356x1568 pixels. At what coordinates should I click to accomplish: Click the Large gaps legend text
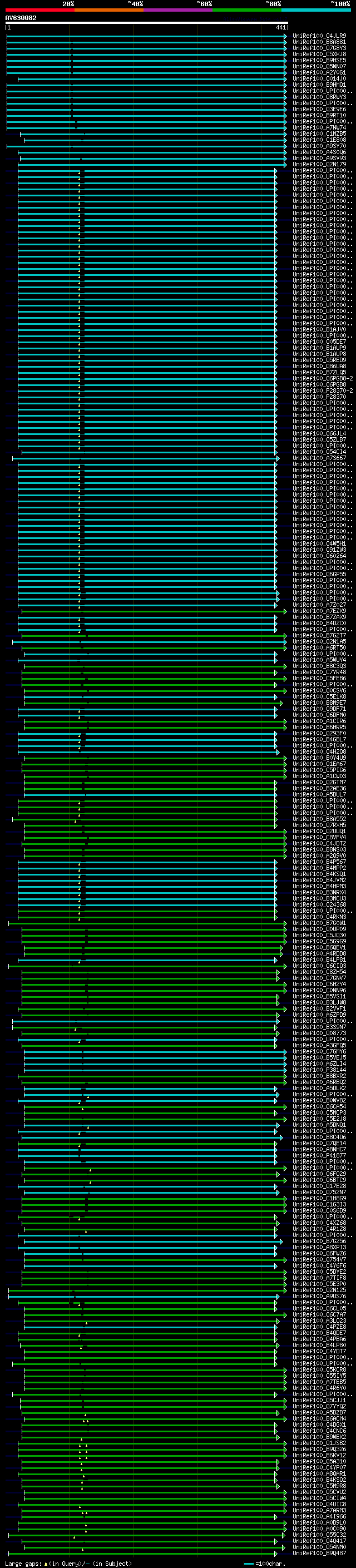[x=68, y=1563]
